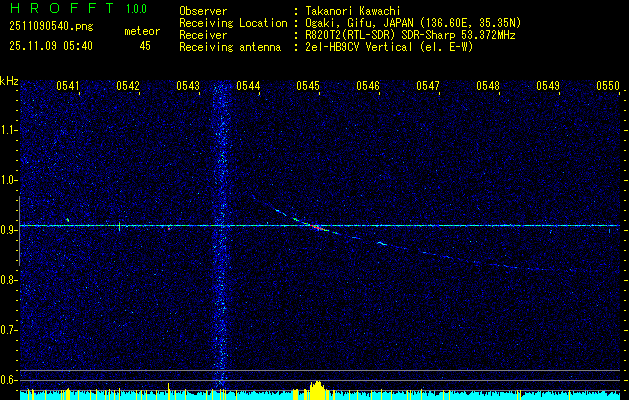The image size is (629, 400).
Task: Click the 0549 time marker
Action: click(548, 85)
